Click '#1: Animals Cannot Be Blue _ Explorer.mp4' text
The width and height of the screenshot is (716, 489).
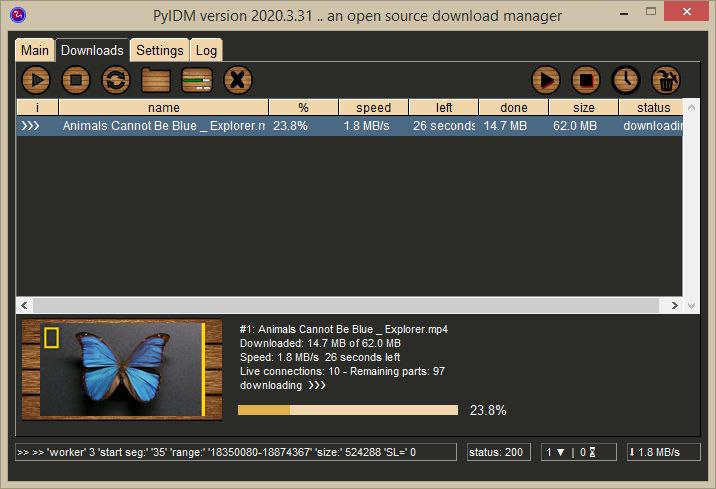click(x=344, y=329)
